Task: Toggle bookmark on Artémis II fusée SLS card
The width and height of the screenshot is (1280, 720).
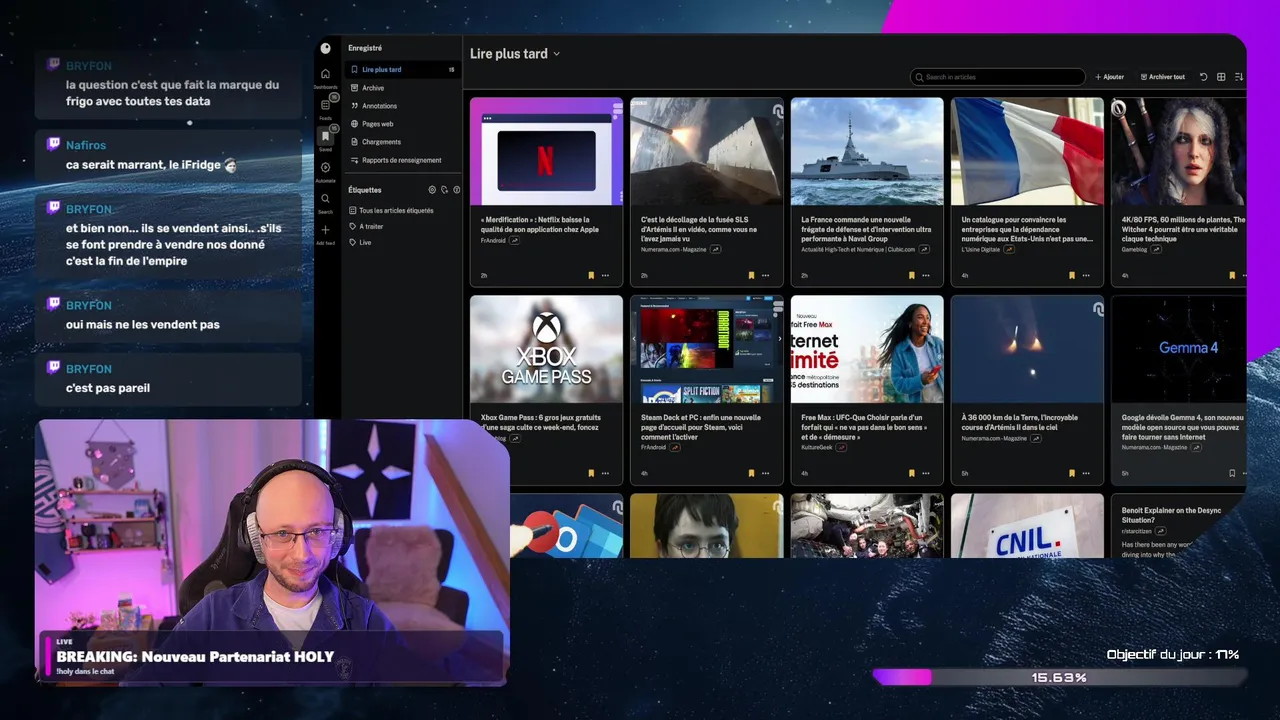Action: click(x=751, y=275)
